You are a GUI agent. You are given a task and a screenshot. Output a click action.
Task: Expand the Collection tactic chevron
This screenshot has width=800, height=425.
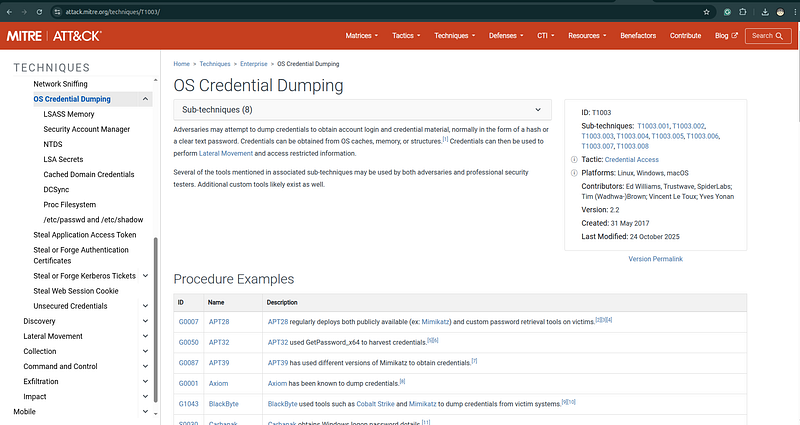[x=145, y=351]
